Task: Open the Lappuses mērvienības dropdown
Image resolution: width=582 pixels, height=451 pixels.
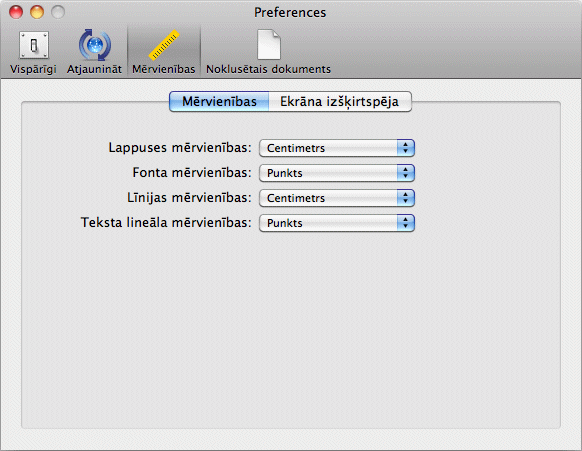Action: [x=337, y=148]
